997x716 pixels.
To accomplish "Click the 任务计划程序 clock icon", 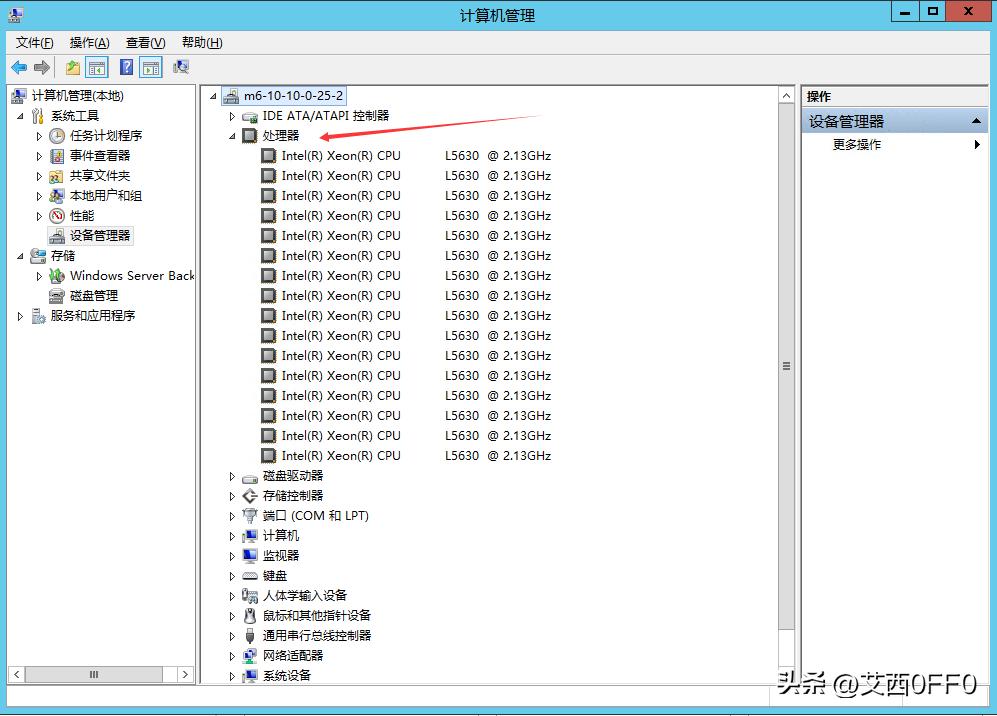I will tap(57, 135).
